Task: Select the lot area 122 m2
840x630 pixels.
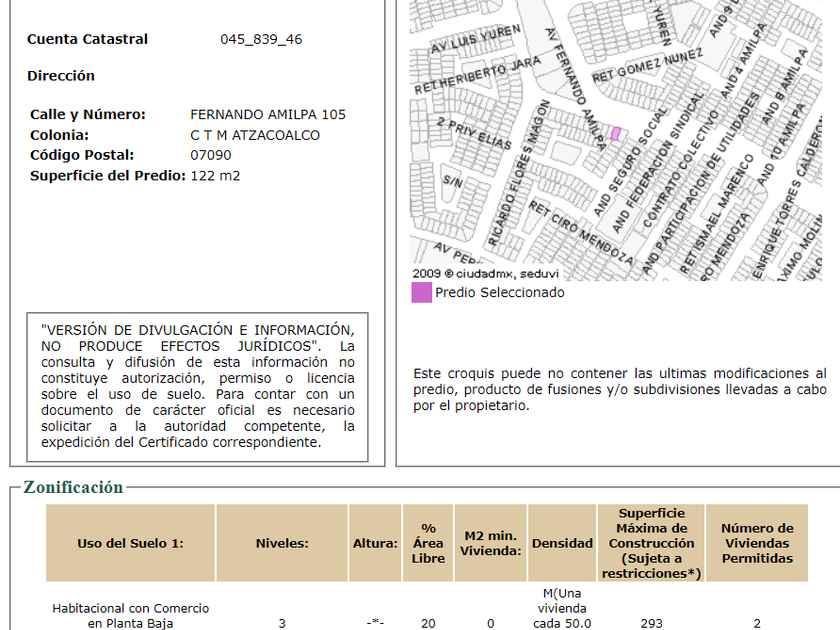Action: 215,176
